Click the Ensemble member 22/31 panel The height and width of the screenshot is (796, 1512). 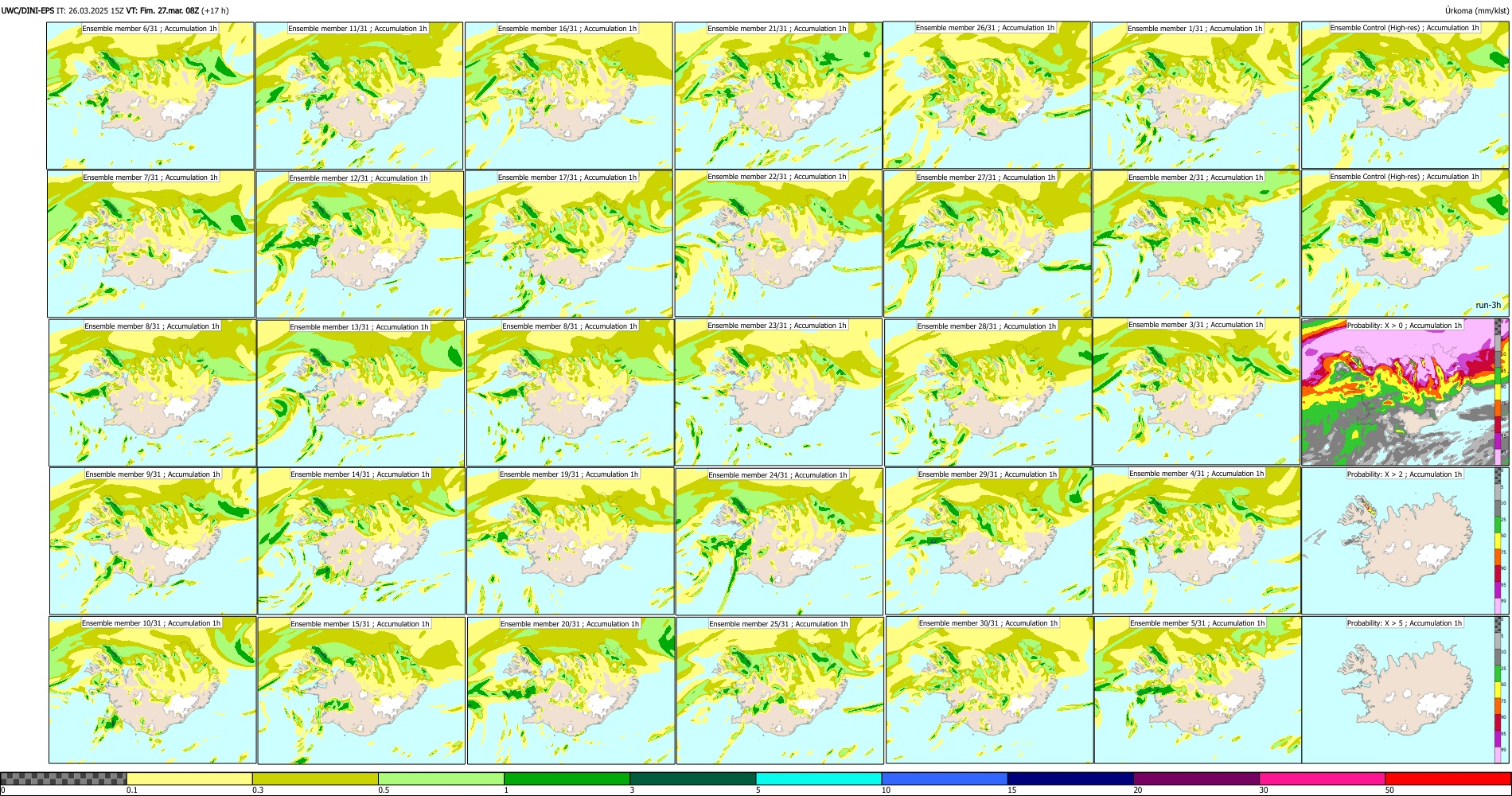(778, 244)
